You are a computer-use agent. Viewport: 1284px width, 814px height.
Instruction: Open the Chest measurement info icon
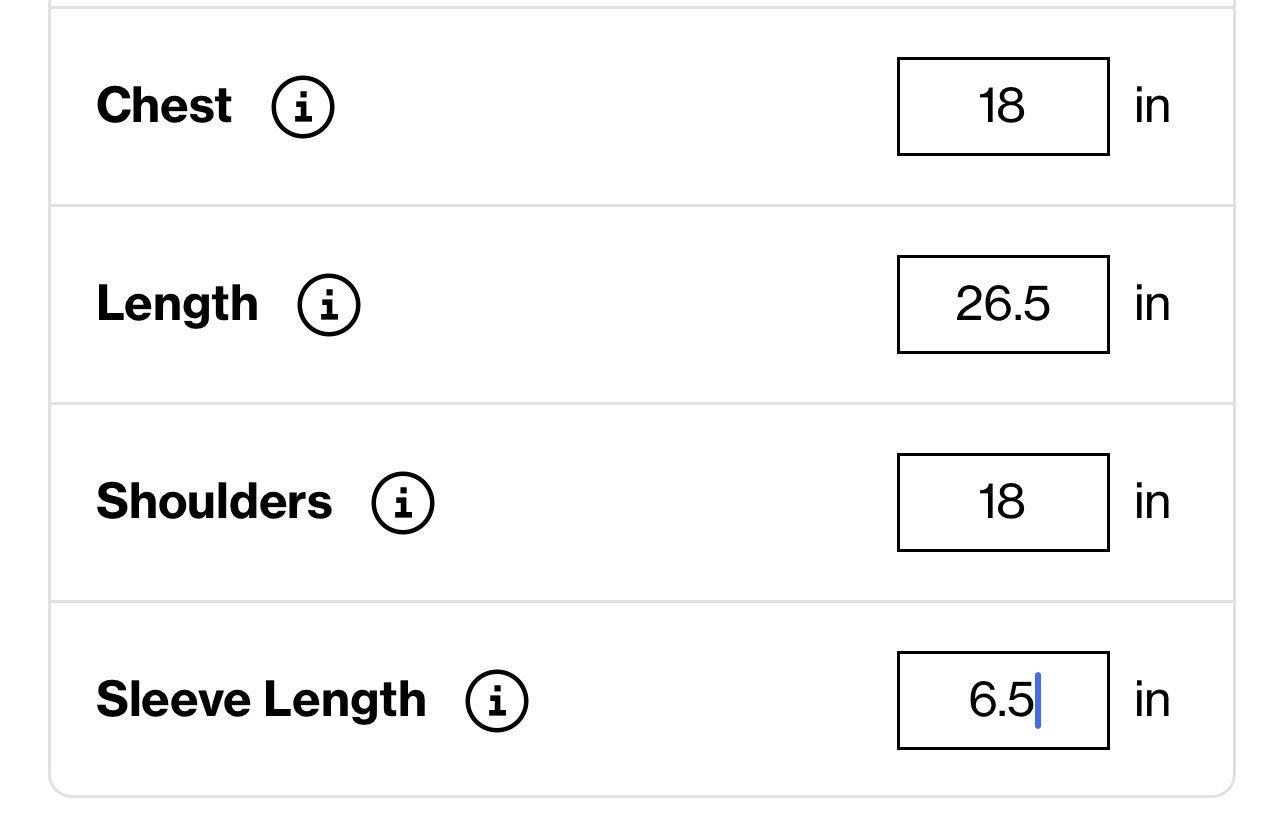coord(303,106)
